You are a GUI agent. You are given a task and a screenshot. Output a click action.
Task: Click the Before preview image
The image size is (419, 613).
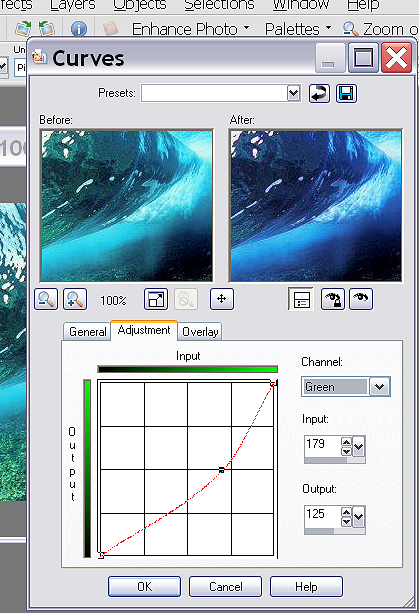(x=127, y=206)
